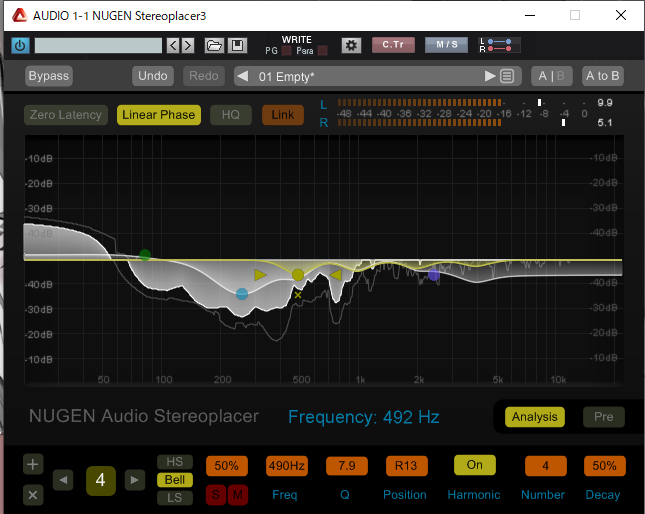Minimize the Stereoplacer3 plugin window
645x514 pixels.
(530, 15)
